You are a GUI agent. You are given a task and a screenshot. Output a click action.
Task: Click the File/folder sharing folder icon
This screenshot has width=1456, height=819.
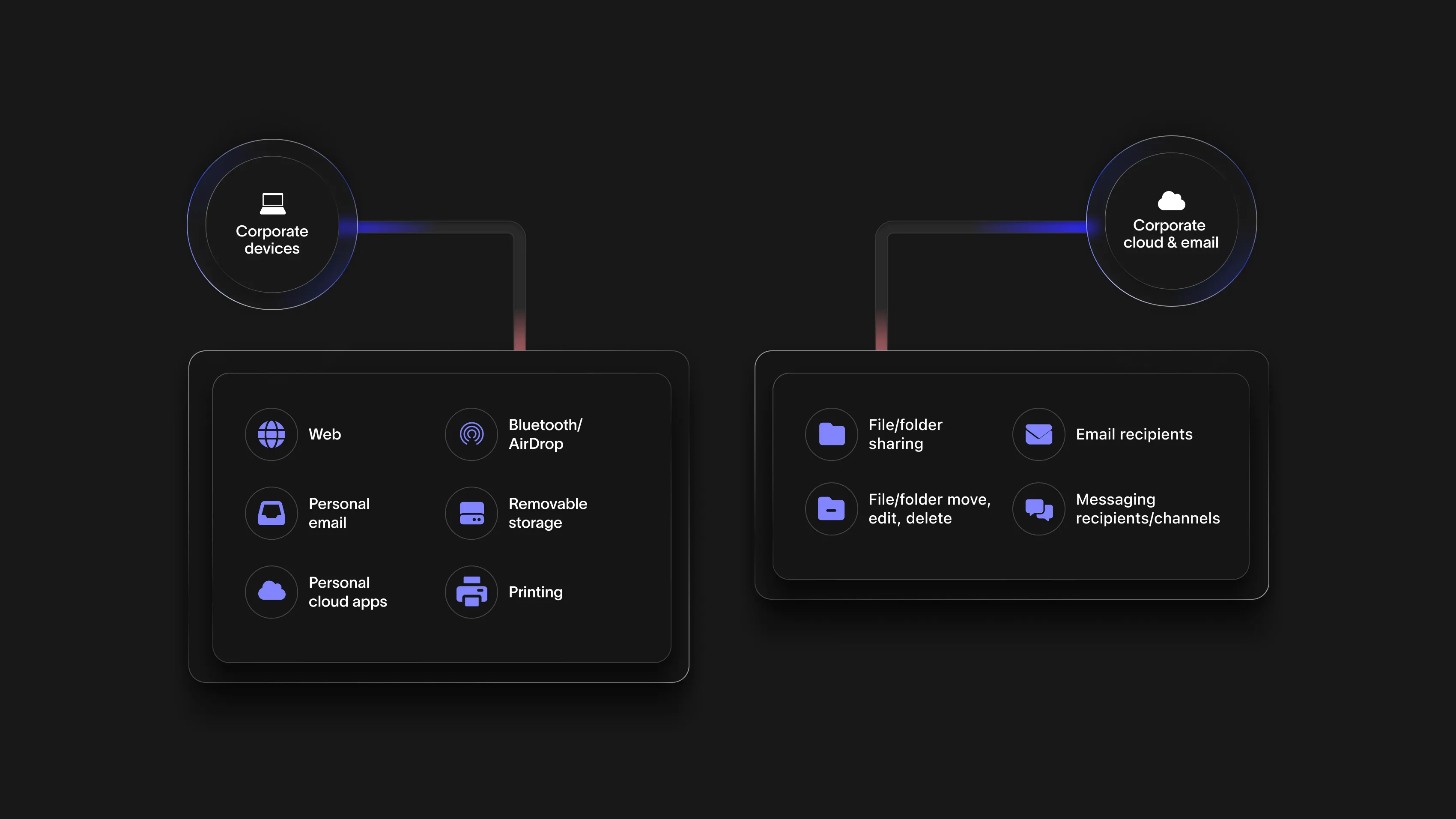tap(831, 434)
